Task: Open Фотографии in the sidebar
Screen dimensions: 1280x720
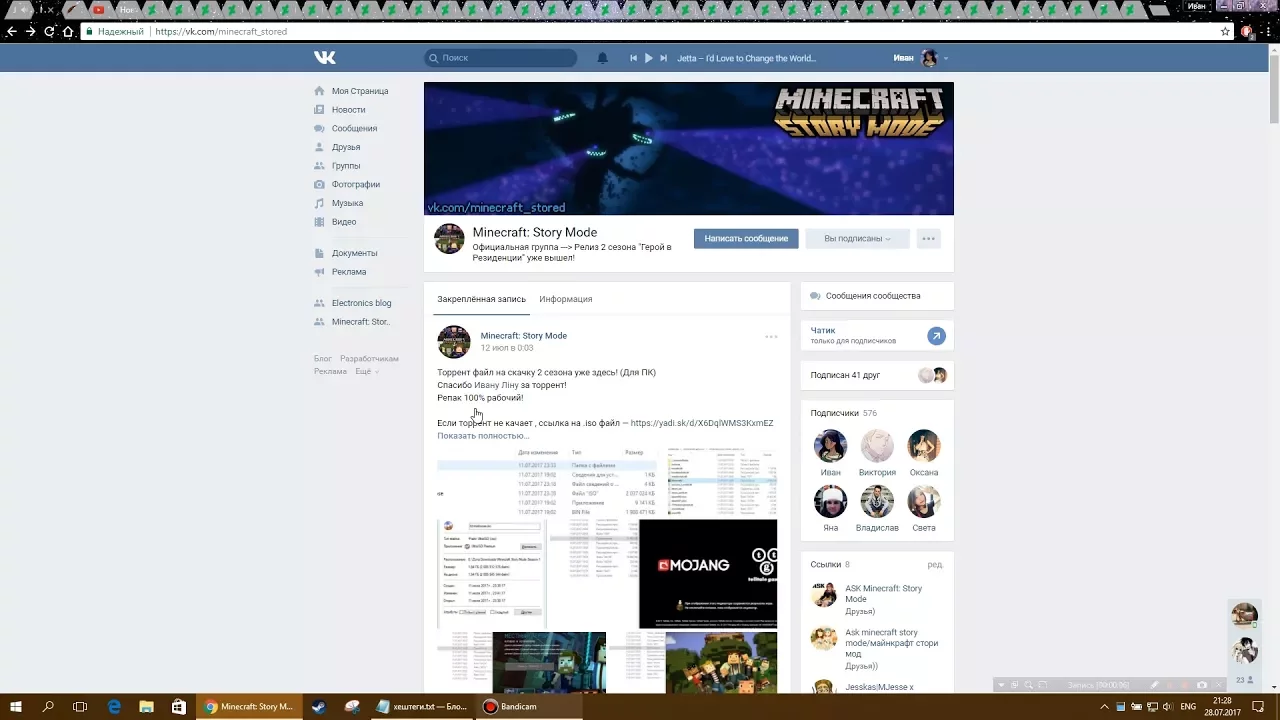Action: coord(356,184)
